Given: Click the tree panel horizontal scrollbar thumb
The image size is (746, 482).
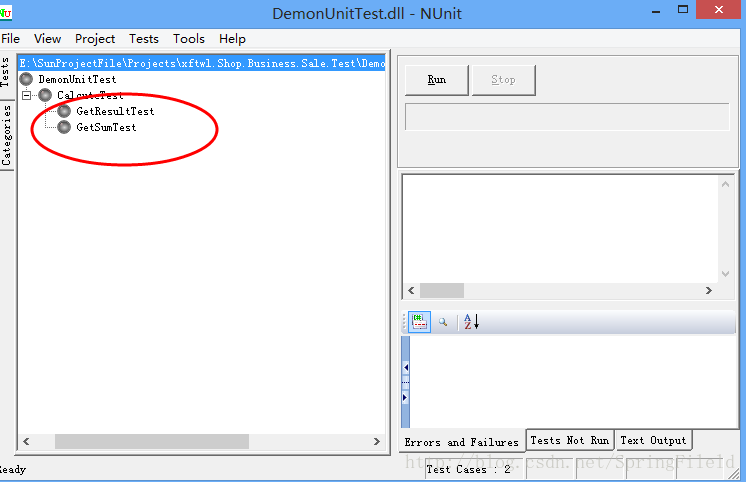Looking at the screenshot, I should click(x=152, y=442).
